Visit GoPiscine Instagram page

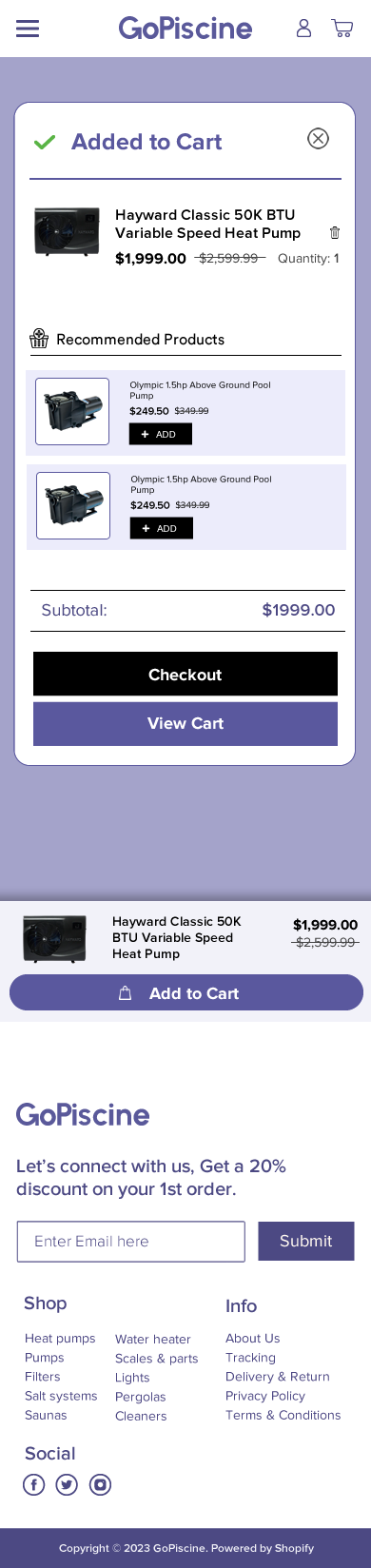click(100, 1484)
